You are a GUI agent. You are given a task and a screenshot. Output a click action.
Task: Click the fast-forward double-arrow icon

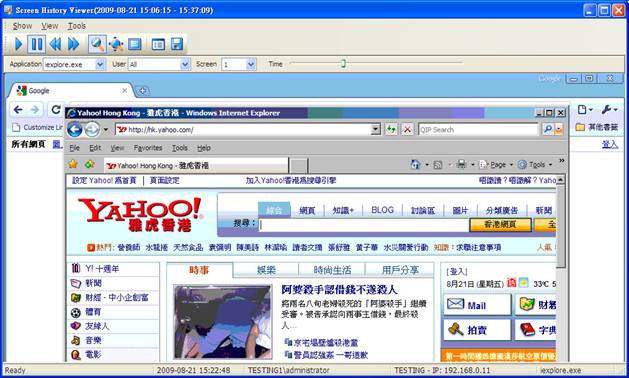click(x=73, y=44)
